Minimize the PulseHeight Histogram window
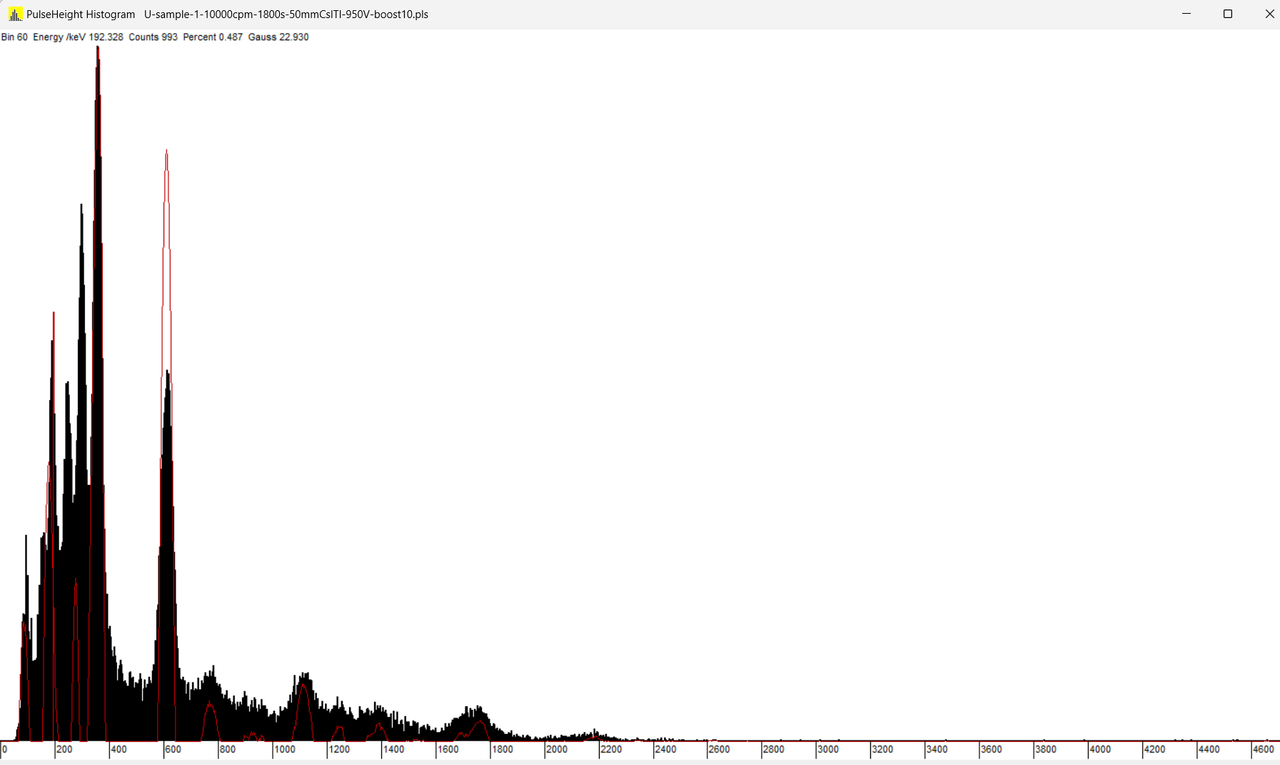Image resolution: width=1280 pixels, height=765 pixels. [x=1186, y=14]
